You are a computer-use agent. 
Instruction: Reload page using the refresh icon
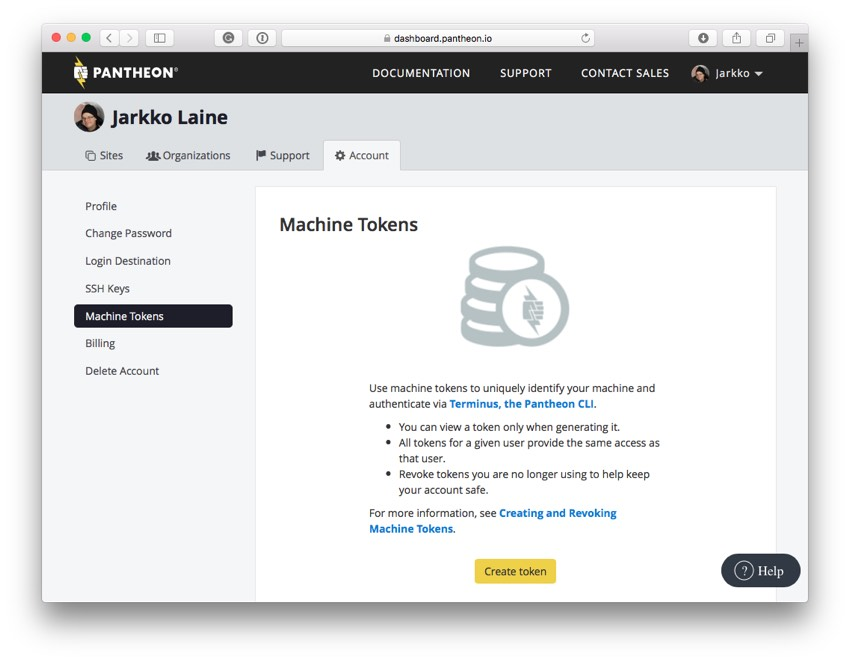[x=585, y=38]
